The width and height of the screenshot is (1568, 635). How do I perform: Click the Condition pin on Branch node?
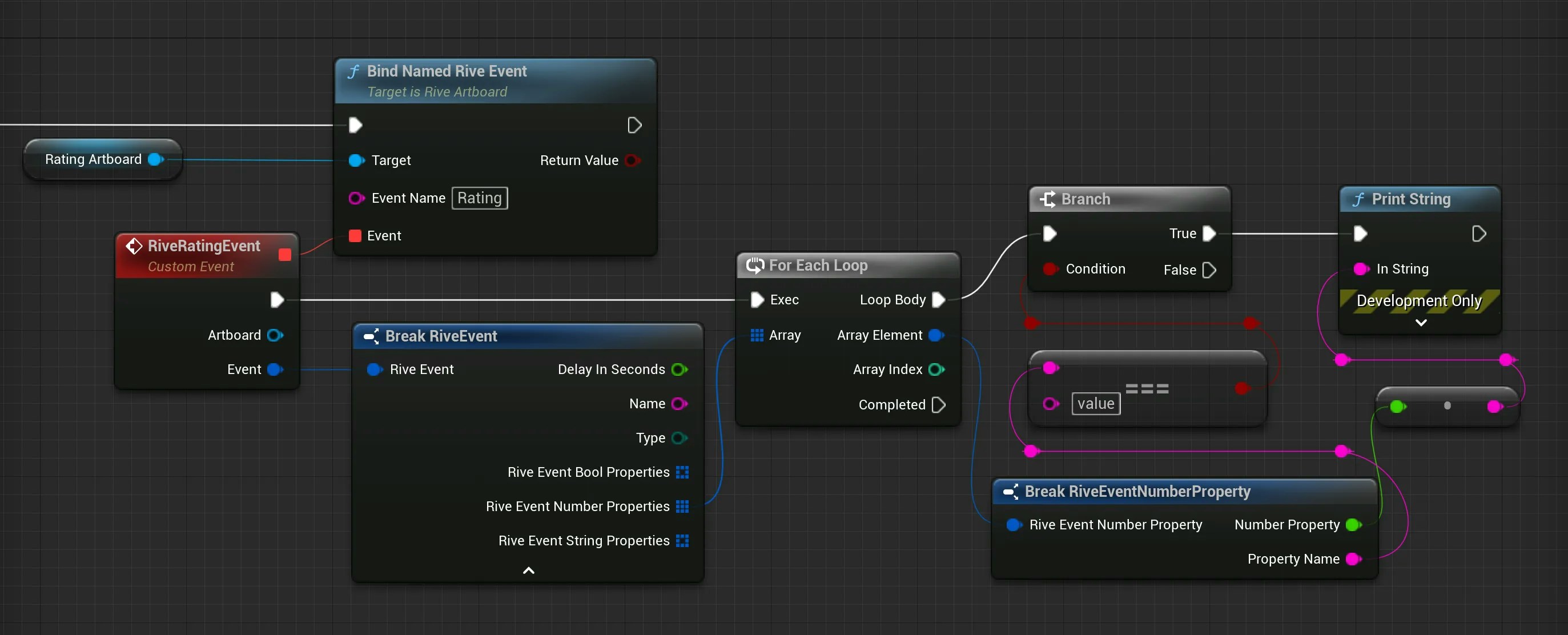pos(1050,269)
